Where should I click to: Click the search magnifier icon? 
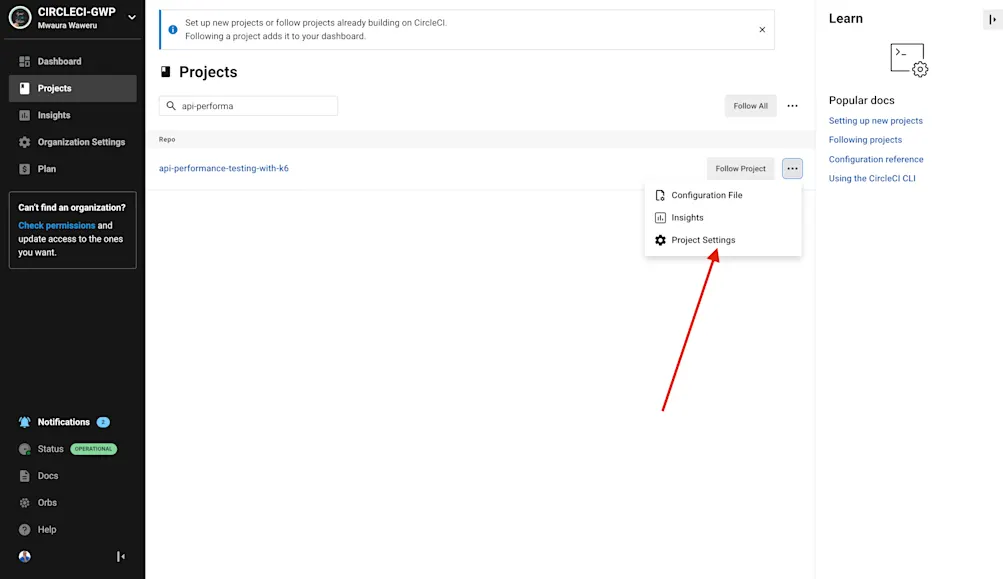[171, 106]
